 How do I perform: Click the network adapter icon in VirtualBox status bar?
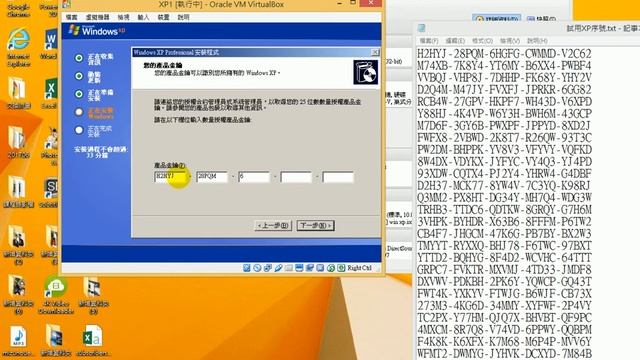pos(268,268)
